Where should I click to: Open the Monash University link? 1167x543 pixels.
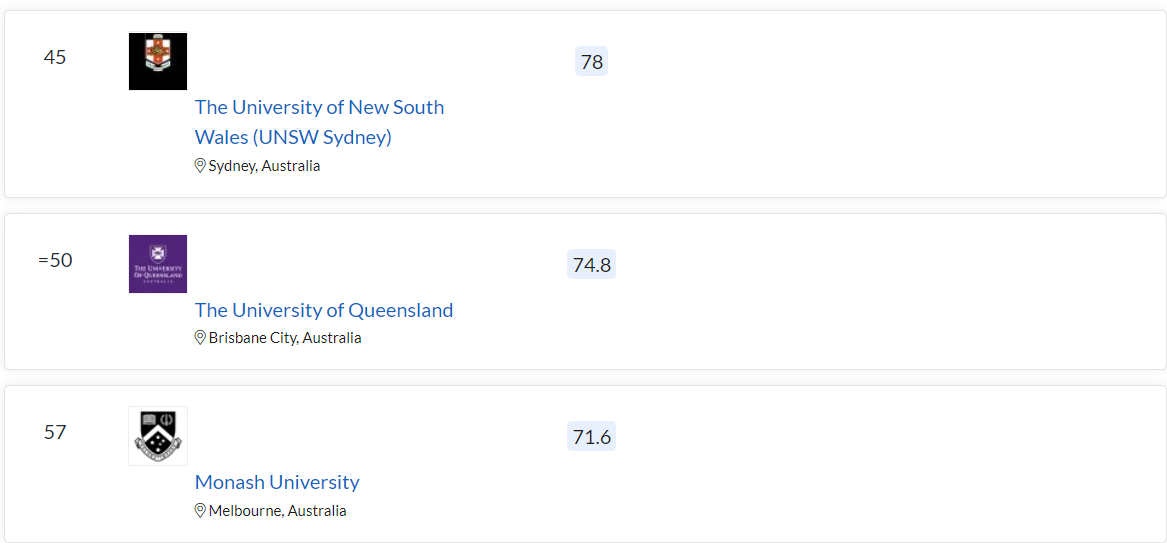[277, 482]
